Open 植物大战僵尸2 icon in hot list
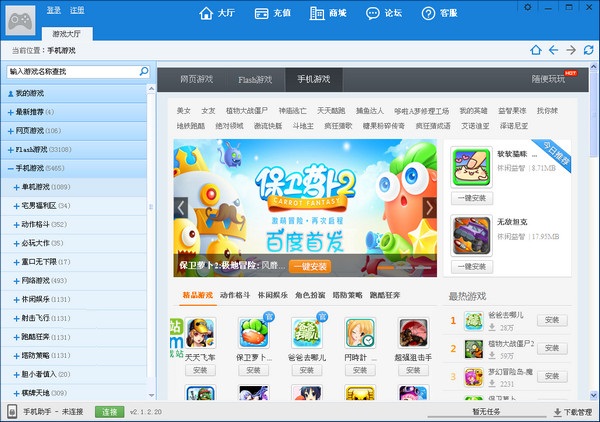Image resolution: width=600 pixels, height=422 pixels. (x=474, y=349)
